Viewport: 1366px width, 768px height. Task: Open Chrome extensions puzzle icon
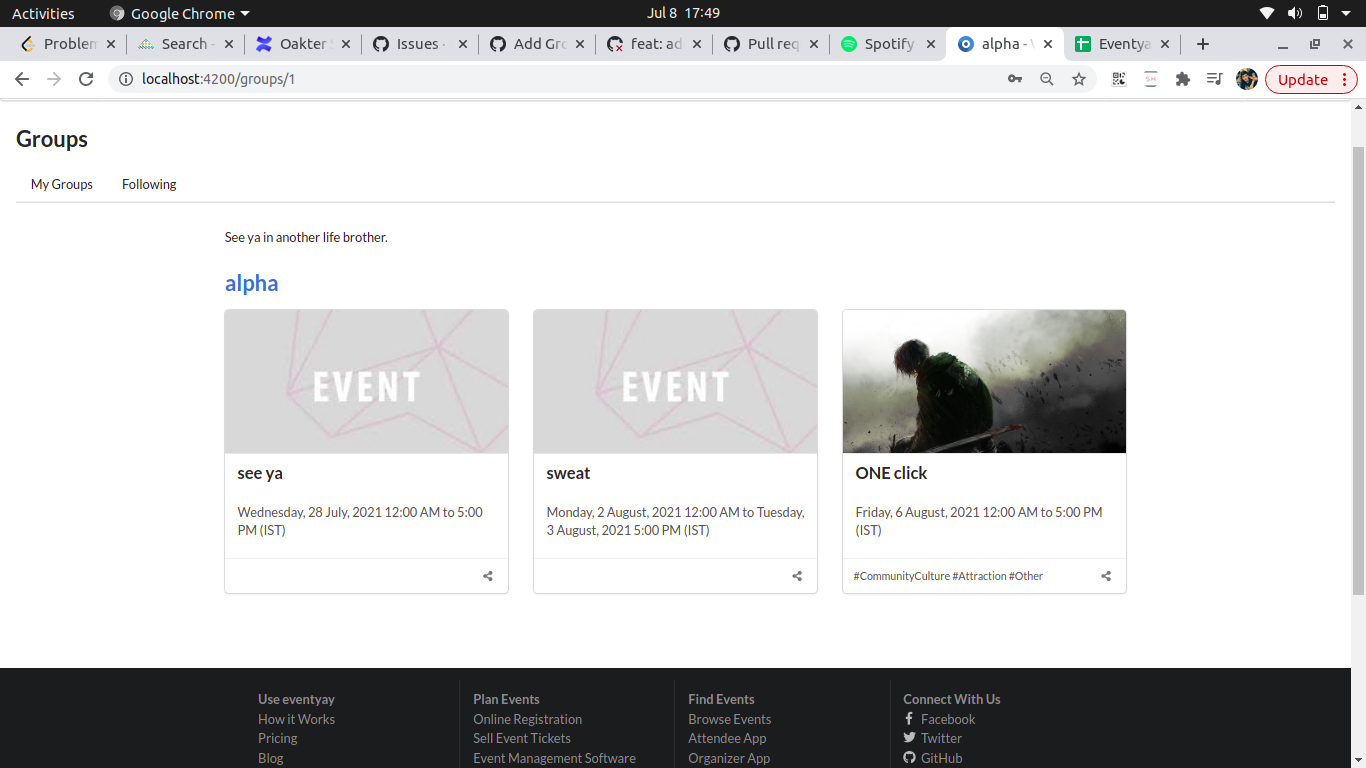pyautogui.click(x=1183, y=79)
